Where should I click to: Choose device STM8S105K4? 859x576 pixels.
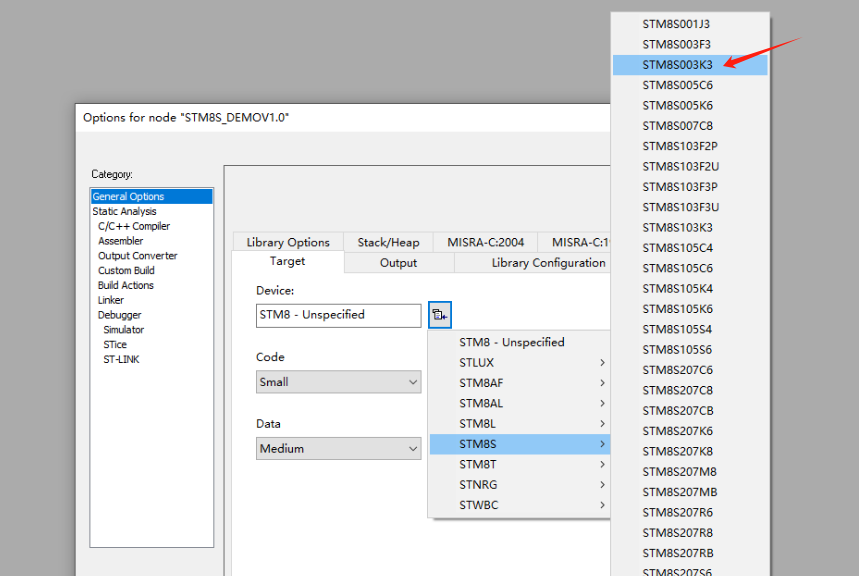(690, 289)
